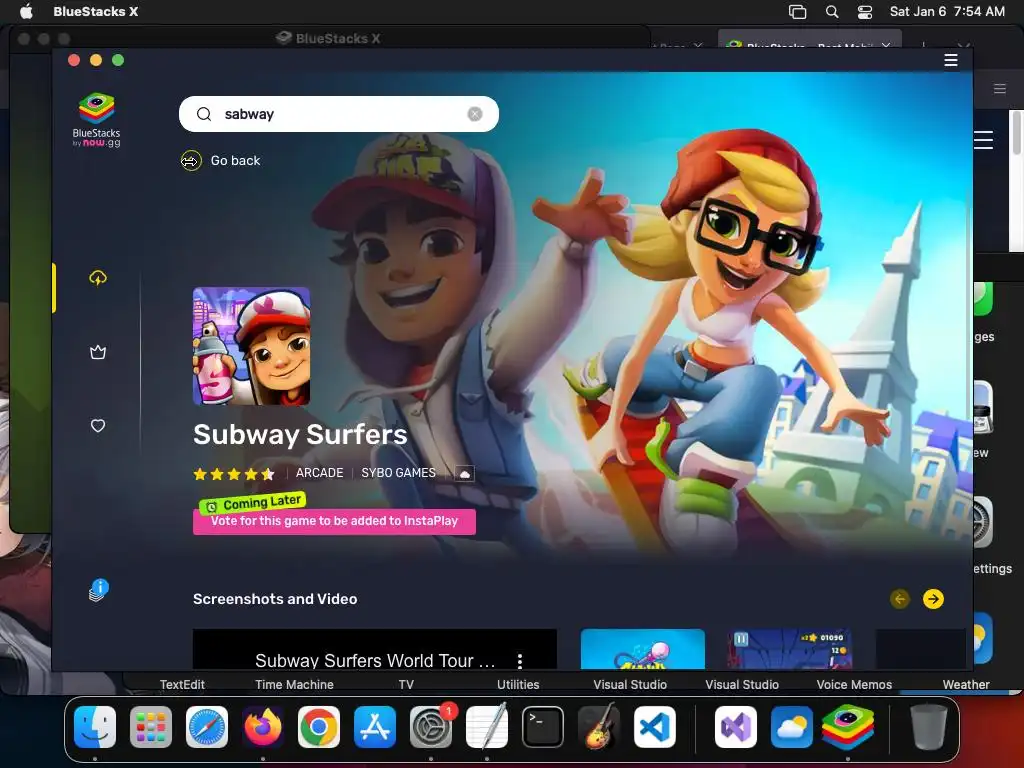The image size is (1024, 768).
Task: Click the star rating row
Action: (234, 473)
